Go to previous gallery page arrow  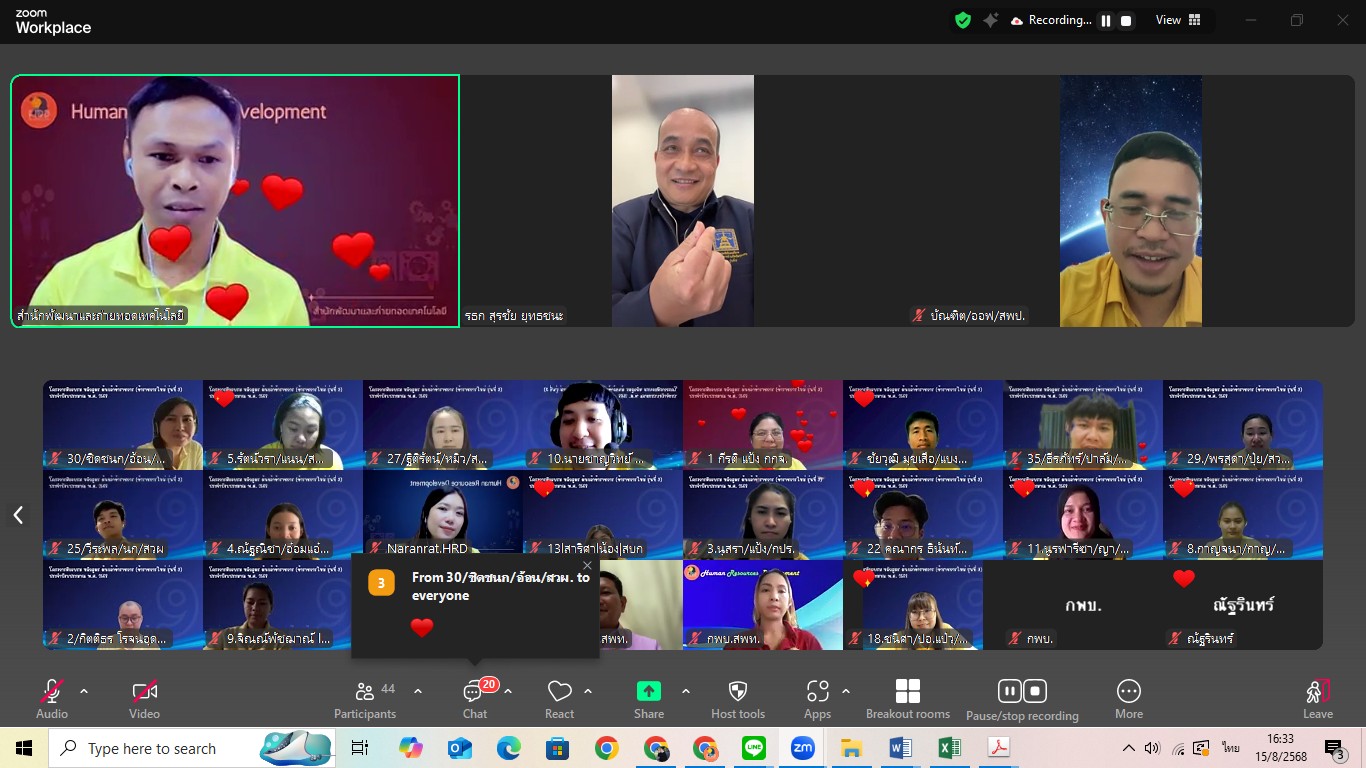click(x=18, y=515)
